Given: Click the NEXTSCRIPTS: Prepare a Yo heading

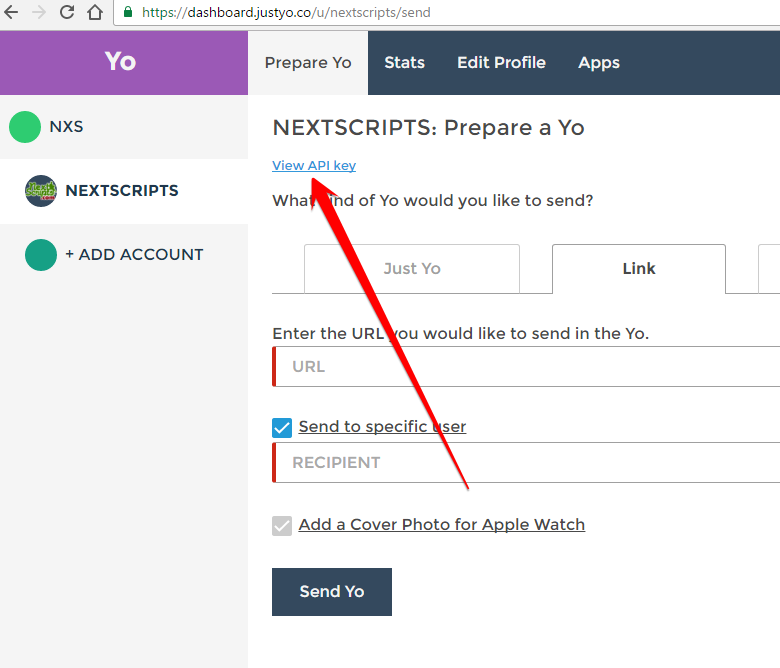Looking at the screenshot, I should [x=428, y=128].
